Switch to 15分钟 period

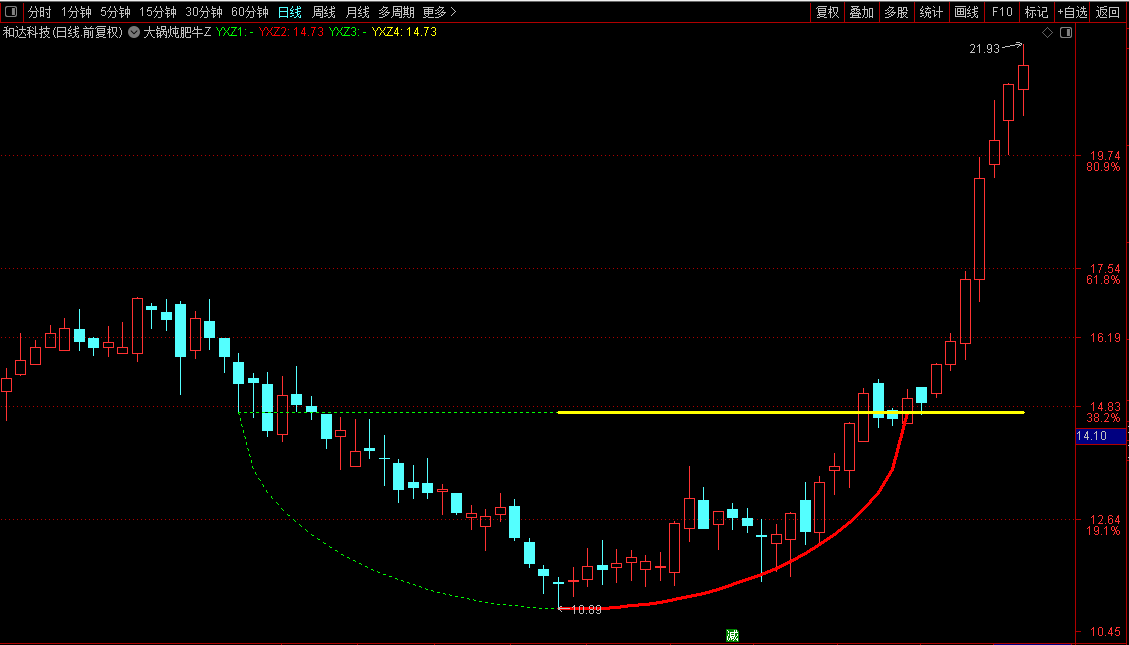(158, 12)
